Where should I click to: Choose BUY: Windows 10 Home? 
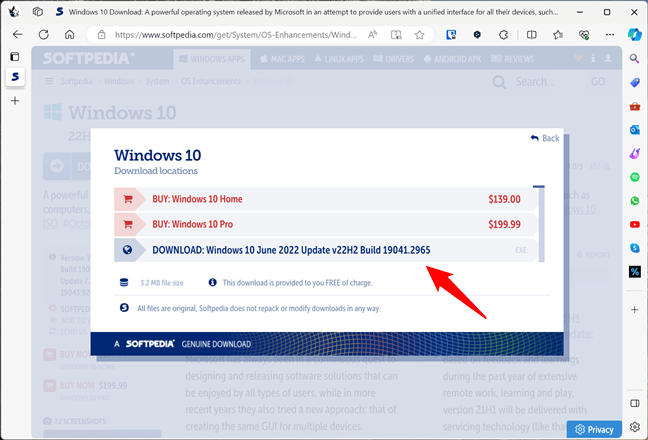(326, 199)
